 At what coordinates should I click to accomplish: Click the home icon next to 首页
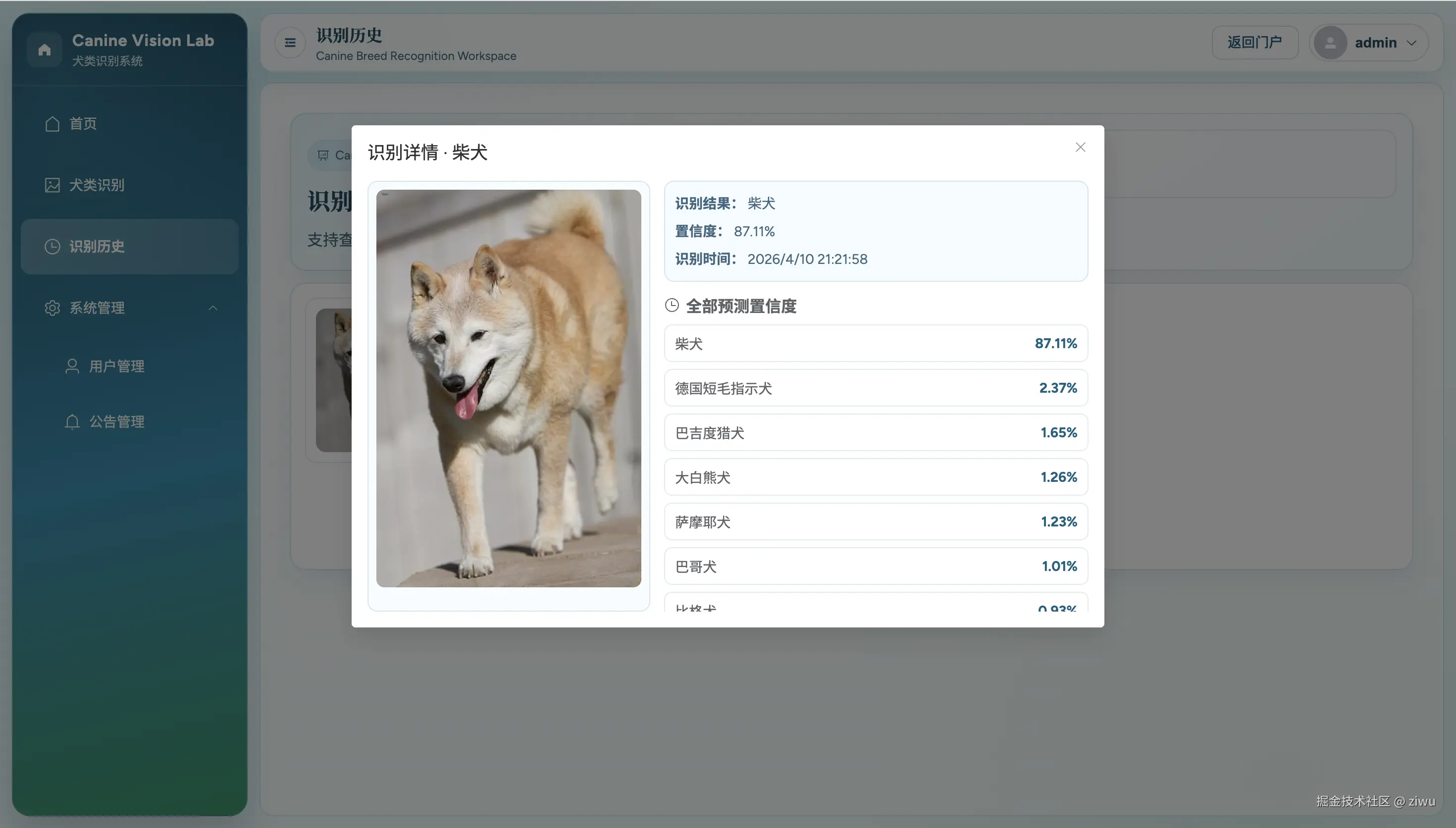pos(52,123)
